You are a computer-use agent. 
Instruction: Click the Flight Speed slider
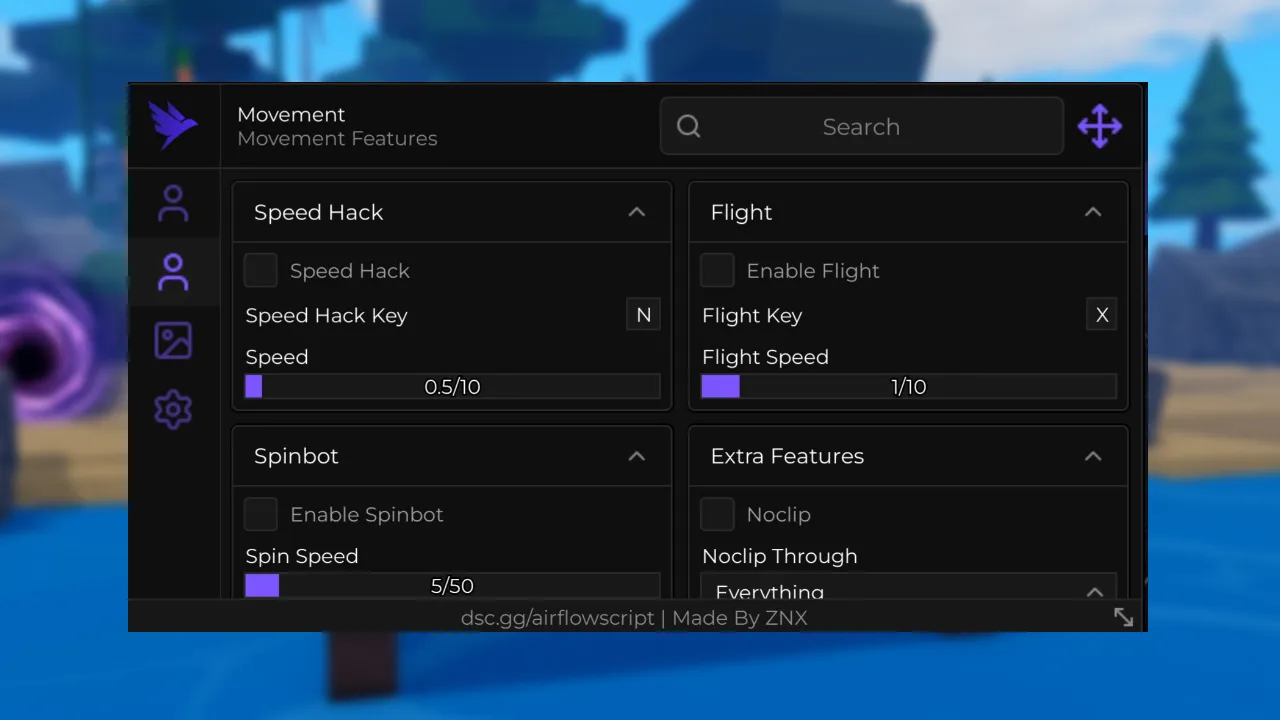[908, 387]
